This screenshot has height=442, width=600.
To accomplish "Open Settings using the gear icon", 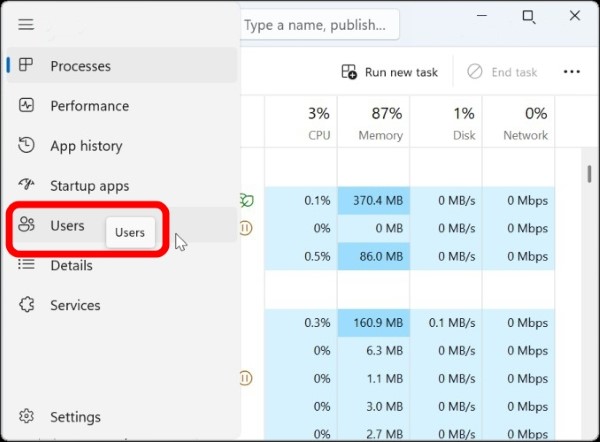I will tap(27, 416).
